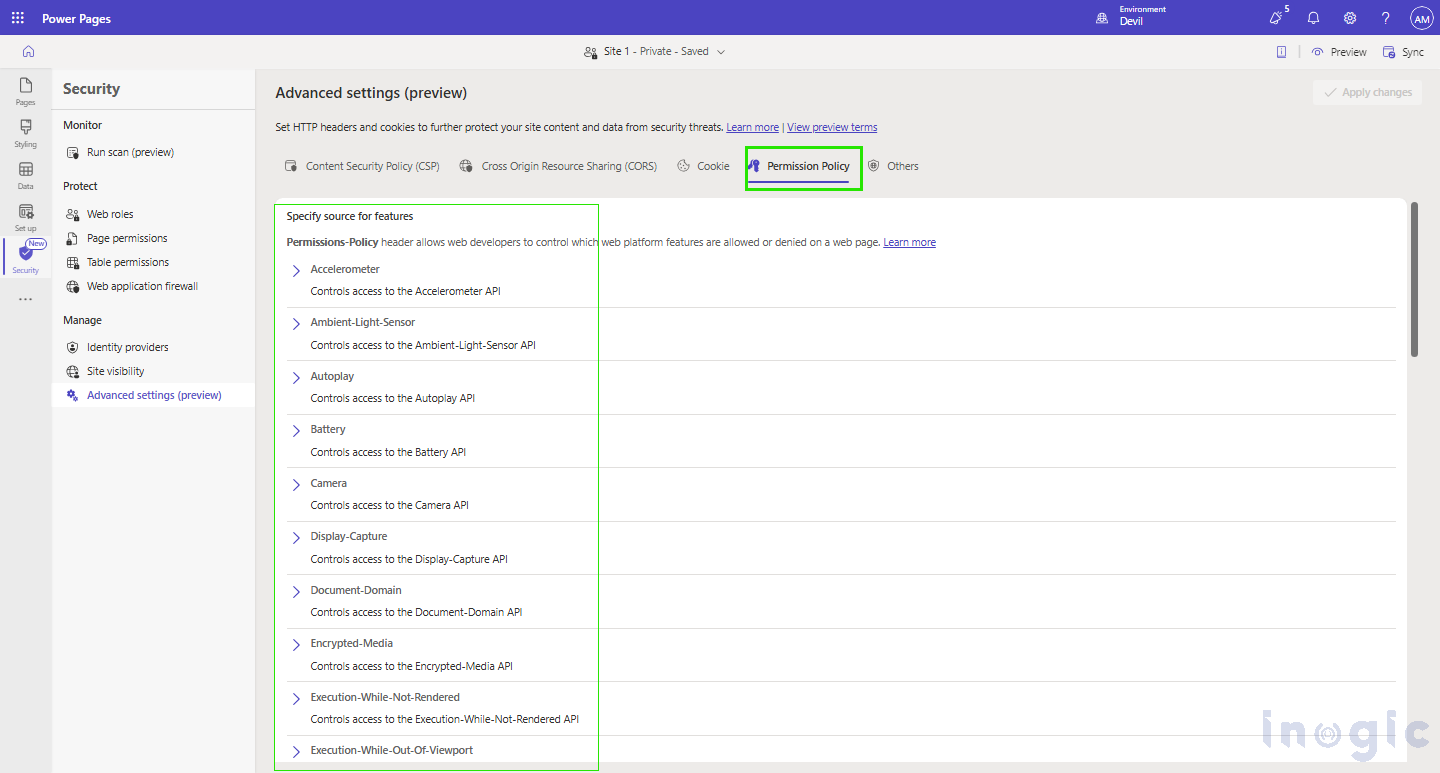Expand the Autoplay chevron

pyautogui.click(x=296, y=378)
